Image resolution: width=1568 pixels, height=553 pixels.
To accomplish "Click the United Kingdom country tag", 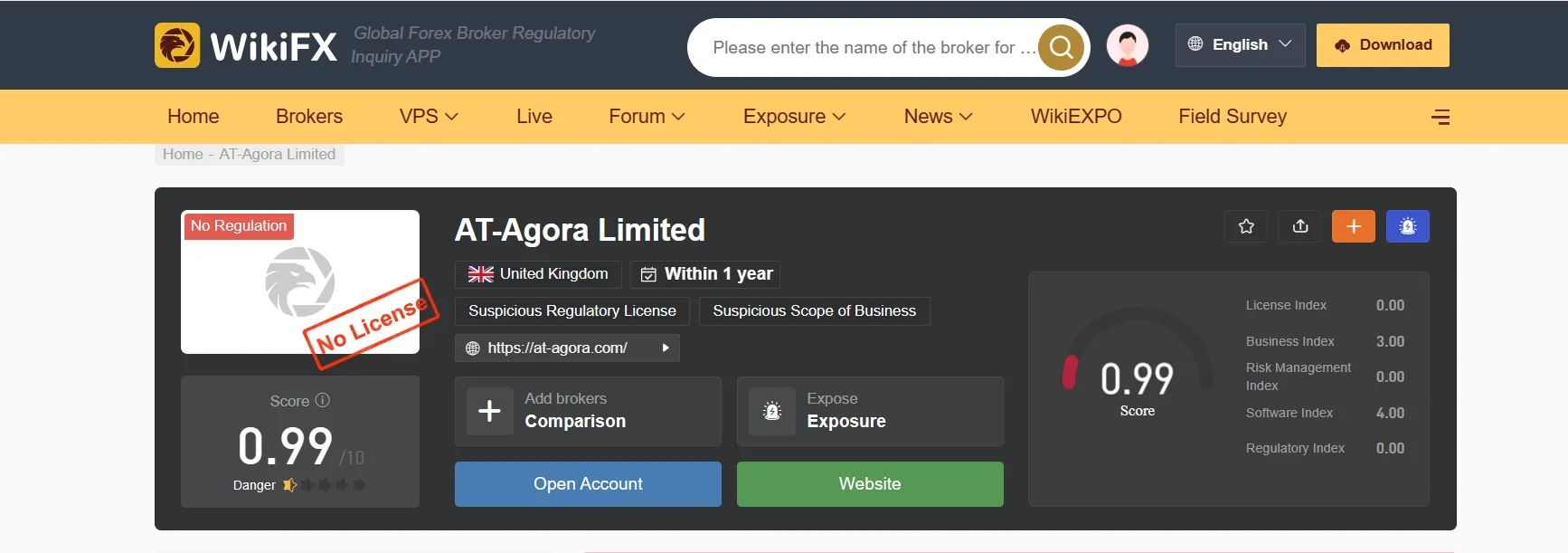I will click(538, 274).
